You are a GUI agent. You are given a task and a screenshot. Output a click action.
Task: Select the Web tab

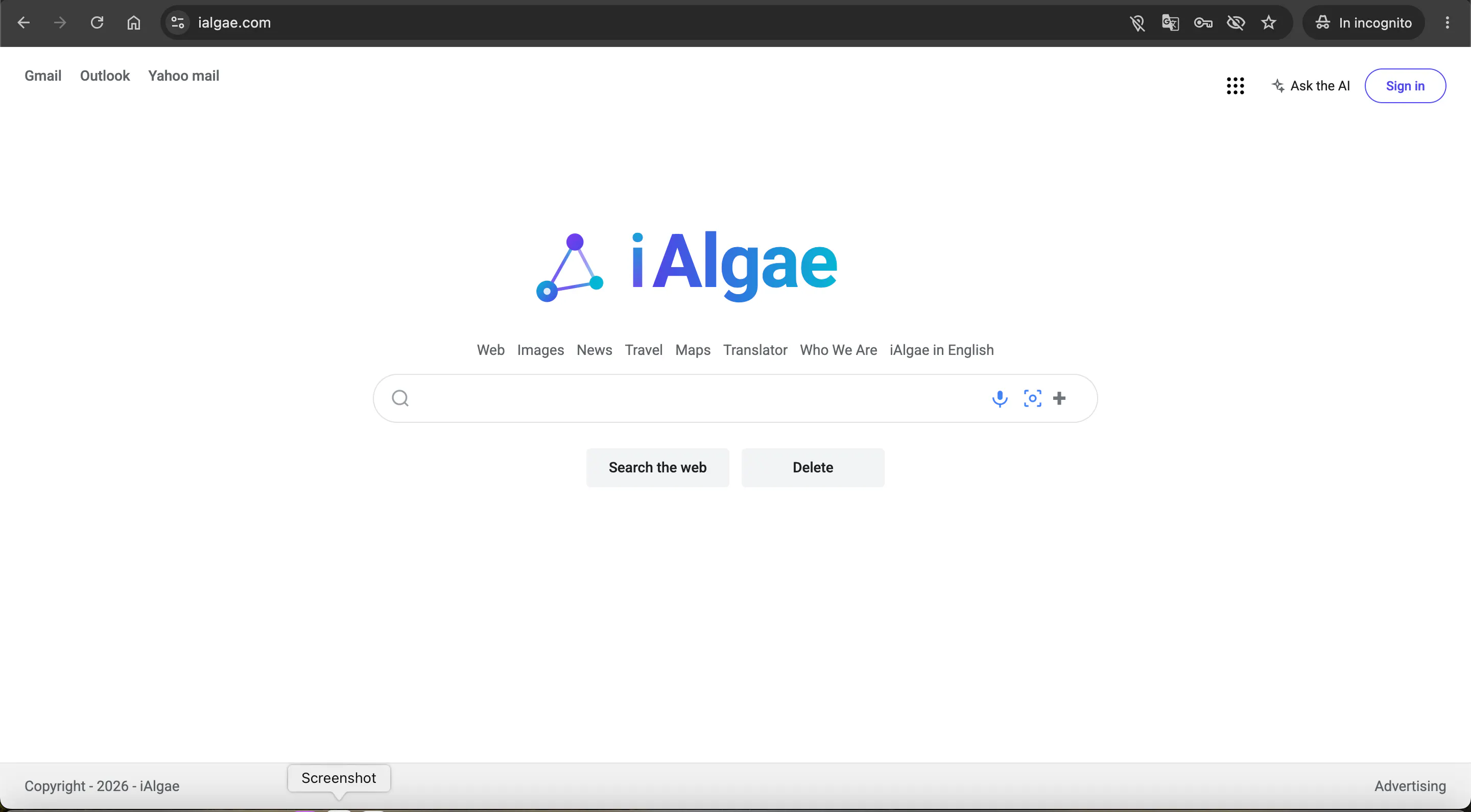[490, 350]
